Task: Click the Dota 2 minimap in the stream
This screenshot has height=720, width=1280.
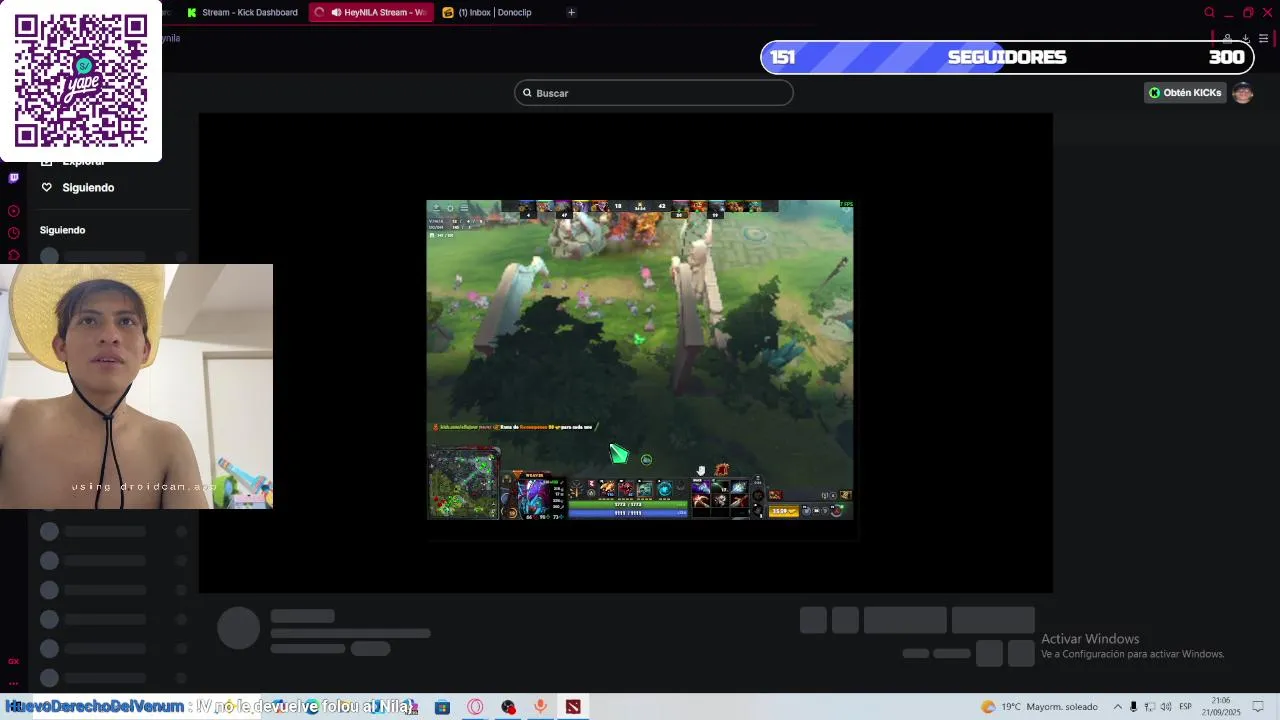Action: click(463, 484)
